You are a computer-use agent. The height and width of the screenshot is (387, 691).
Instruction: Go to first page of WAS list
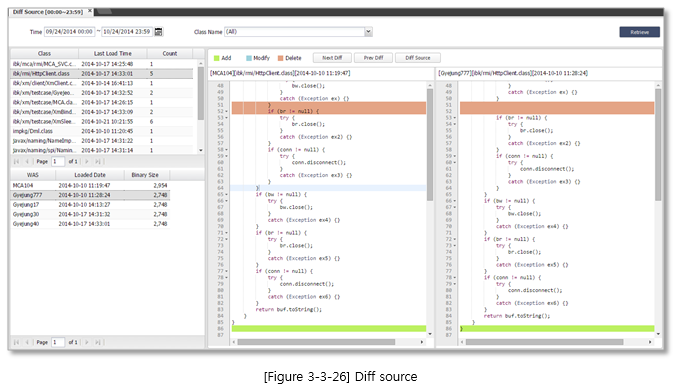[16, 342]
